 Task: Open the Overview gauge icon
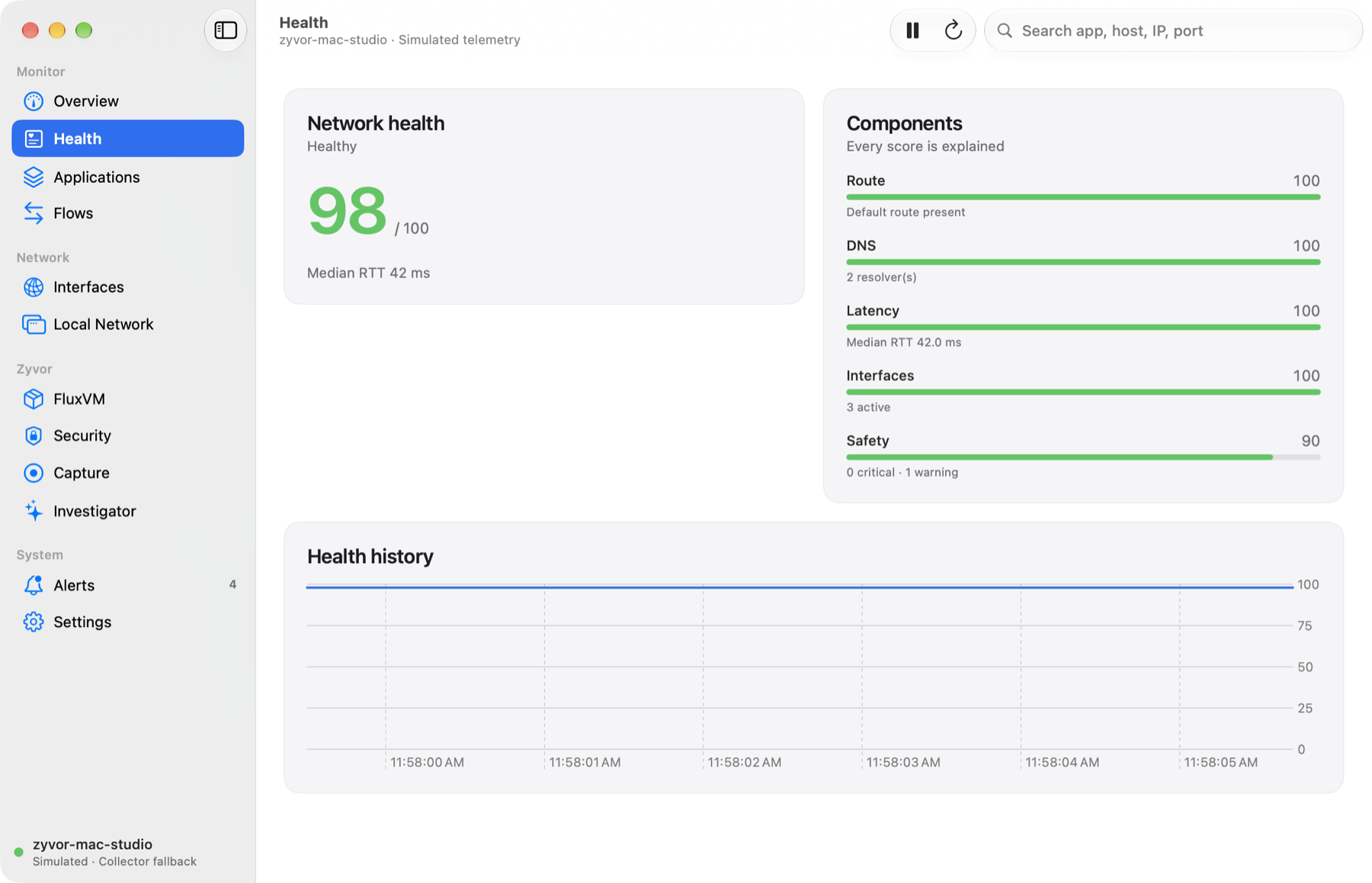pyautogui.click(x=34, y=101)
